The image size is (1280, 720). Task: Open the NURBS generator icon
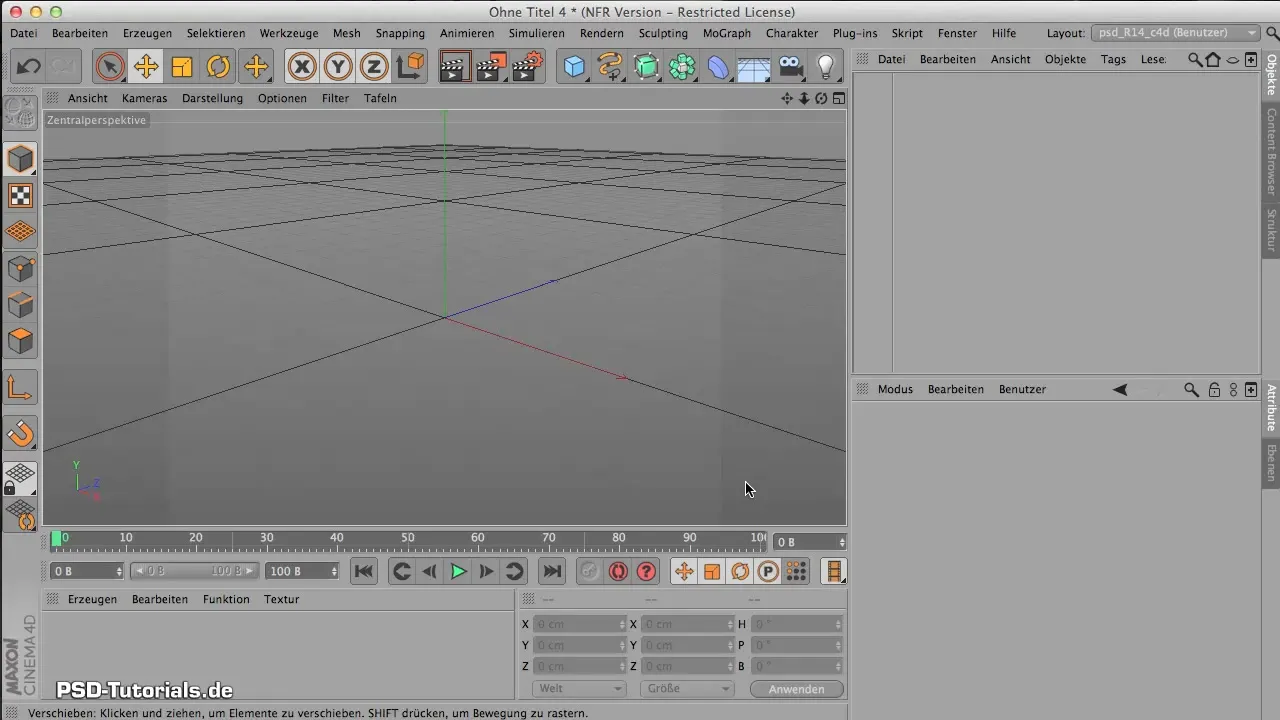click(647, 67)
